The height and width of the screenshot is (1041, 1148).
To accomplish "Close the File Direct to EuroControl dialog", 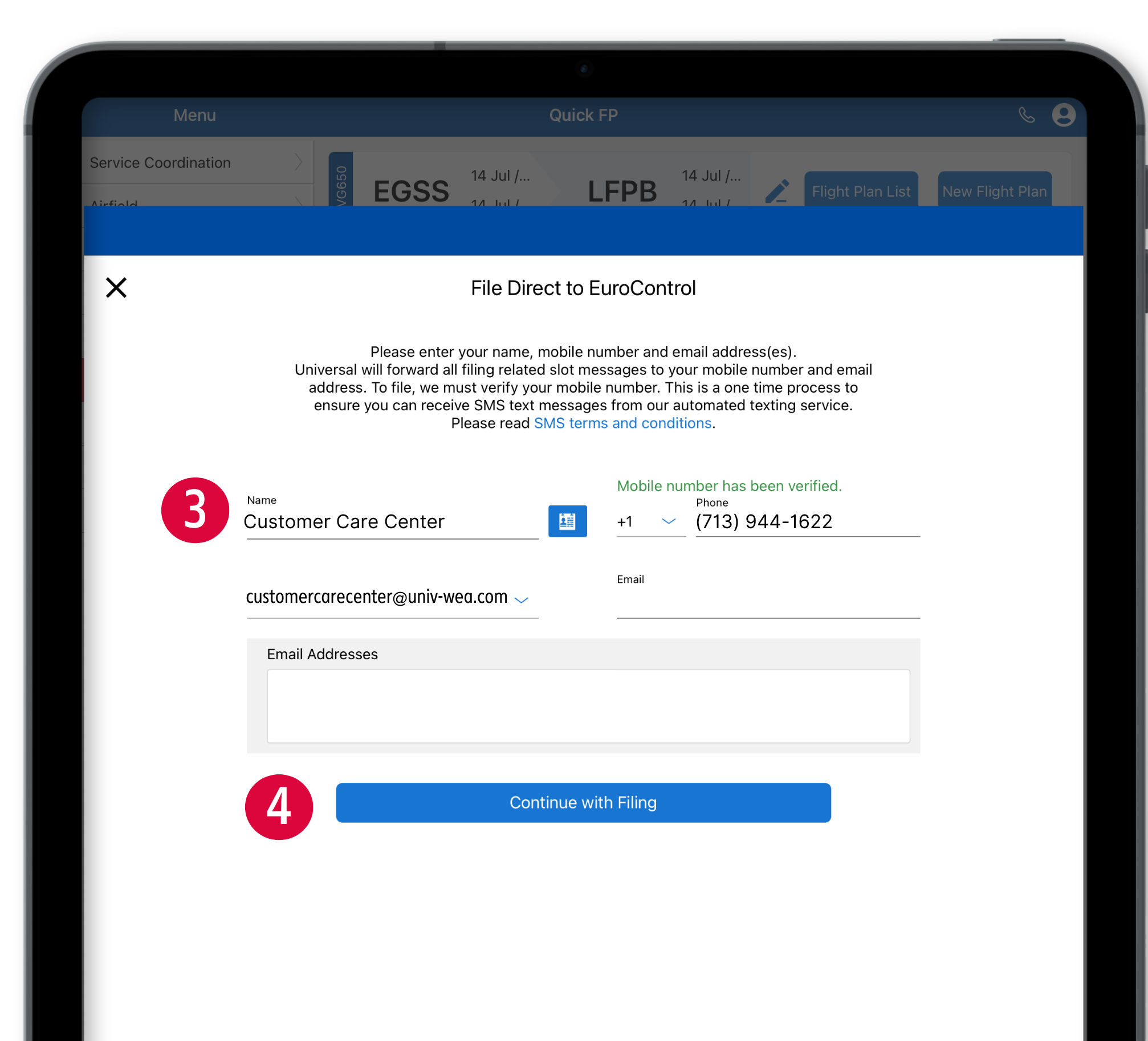I will 116,288.
